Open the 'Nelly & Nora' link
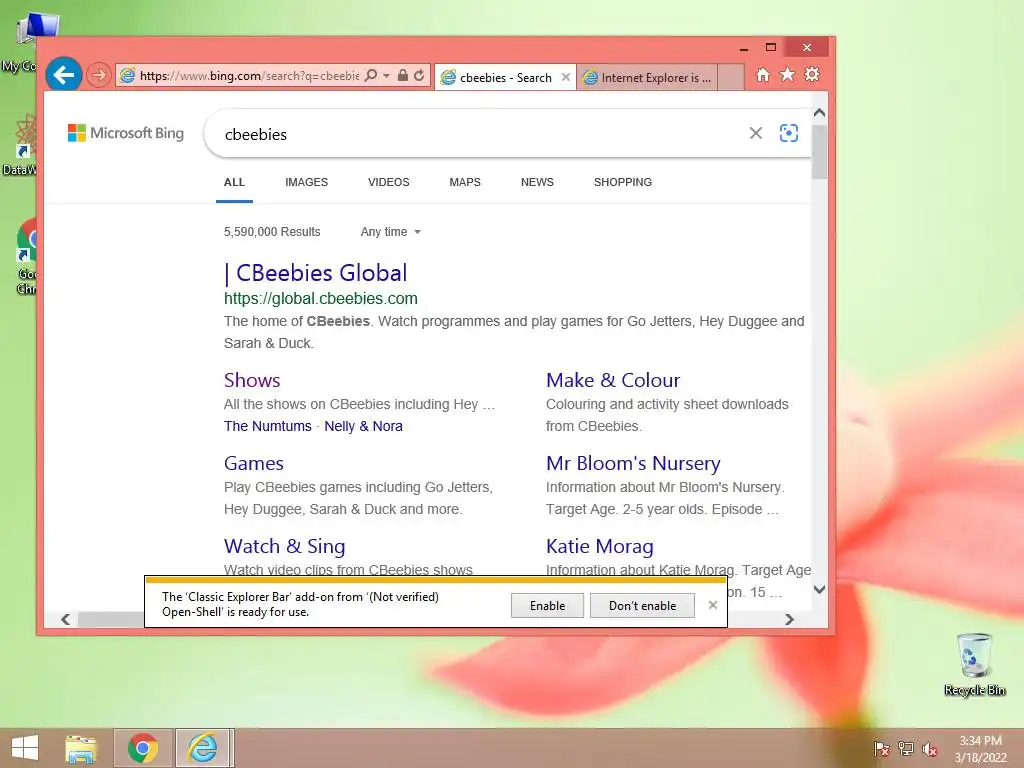1024x768 pixels. (x=363, y=426)
